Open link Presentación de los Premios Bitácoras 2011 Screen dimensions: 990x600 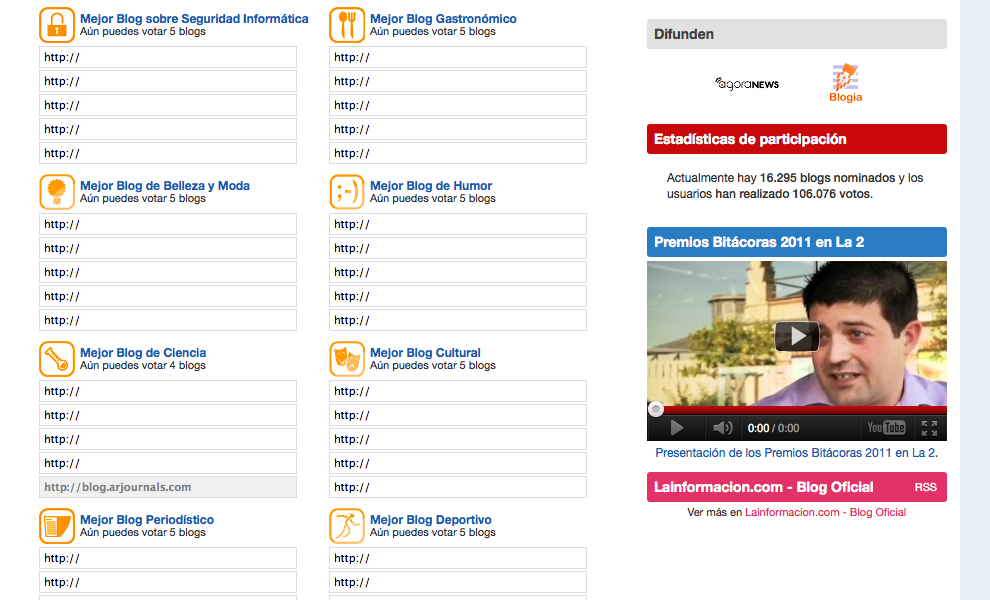(x=796, y=453)
